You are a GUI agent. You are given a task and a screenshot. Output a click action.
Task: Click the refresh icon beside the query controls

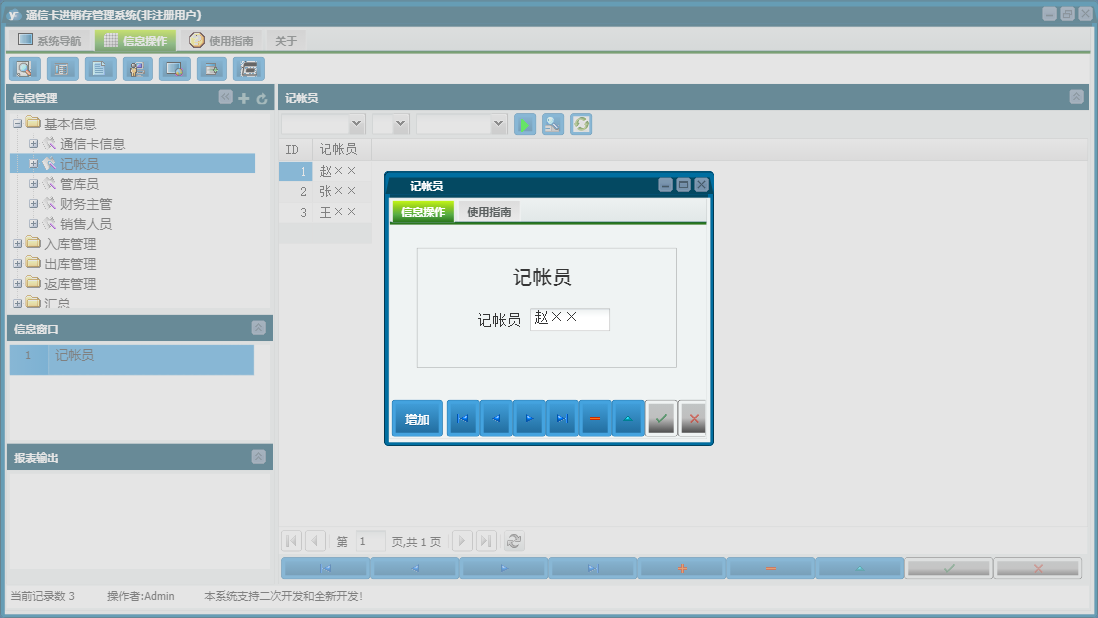(581, 124)
